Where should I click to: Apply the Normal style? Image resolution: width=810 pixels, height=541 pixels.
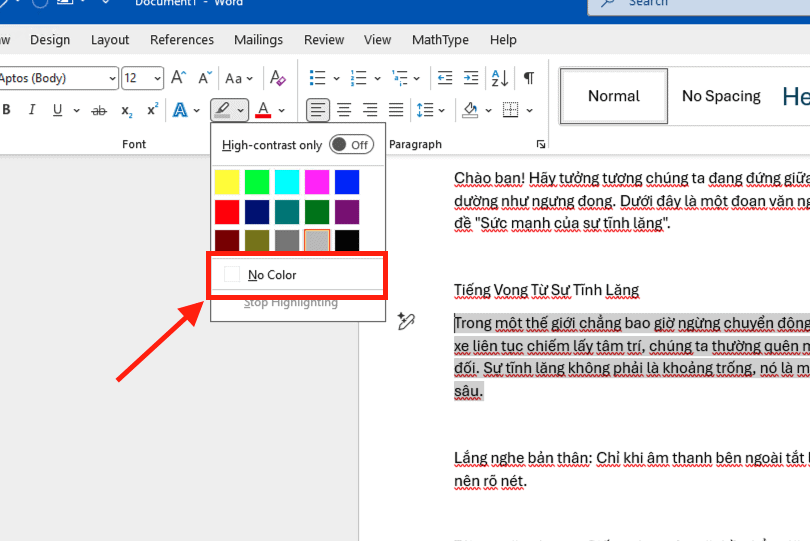pyautogui.click(x=614, y=96)
